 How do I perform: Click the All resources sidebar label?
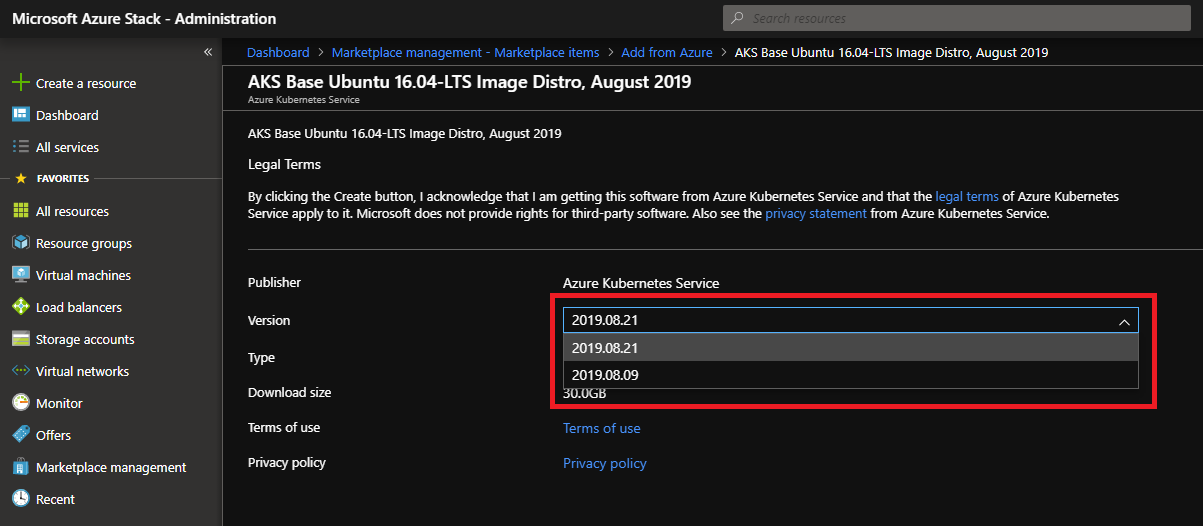tap(72, 211)
